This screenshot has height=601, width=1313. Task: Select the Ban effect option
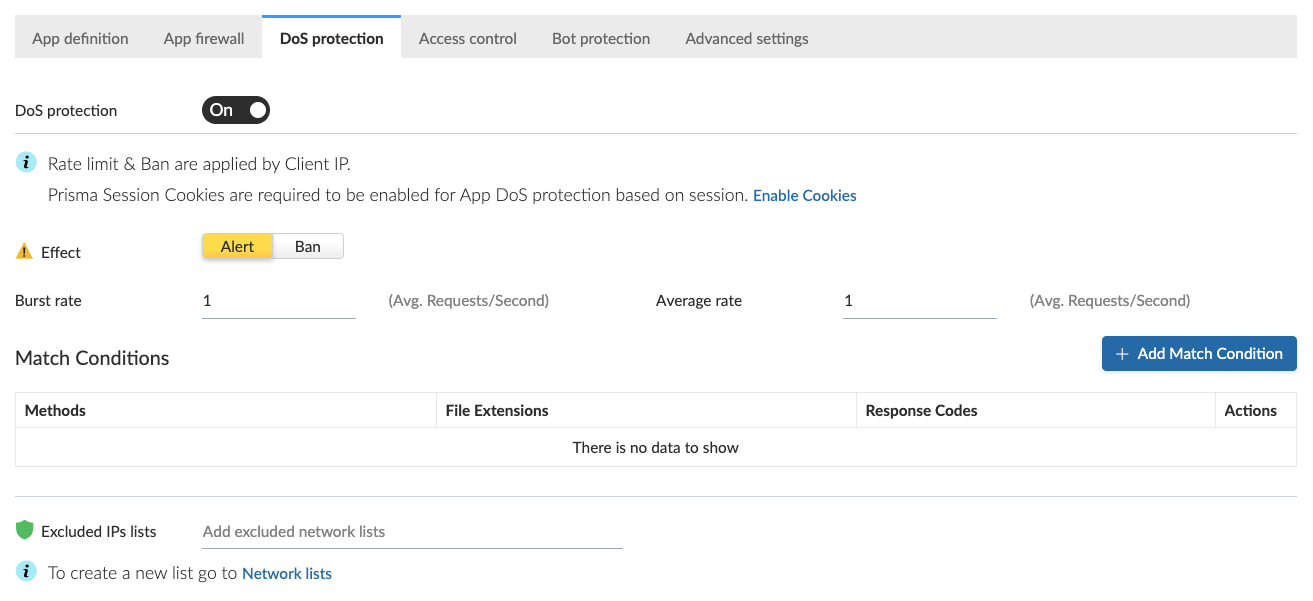[308, 247]
